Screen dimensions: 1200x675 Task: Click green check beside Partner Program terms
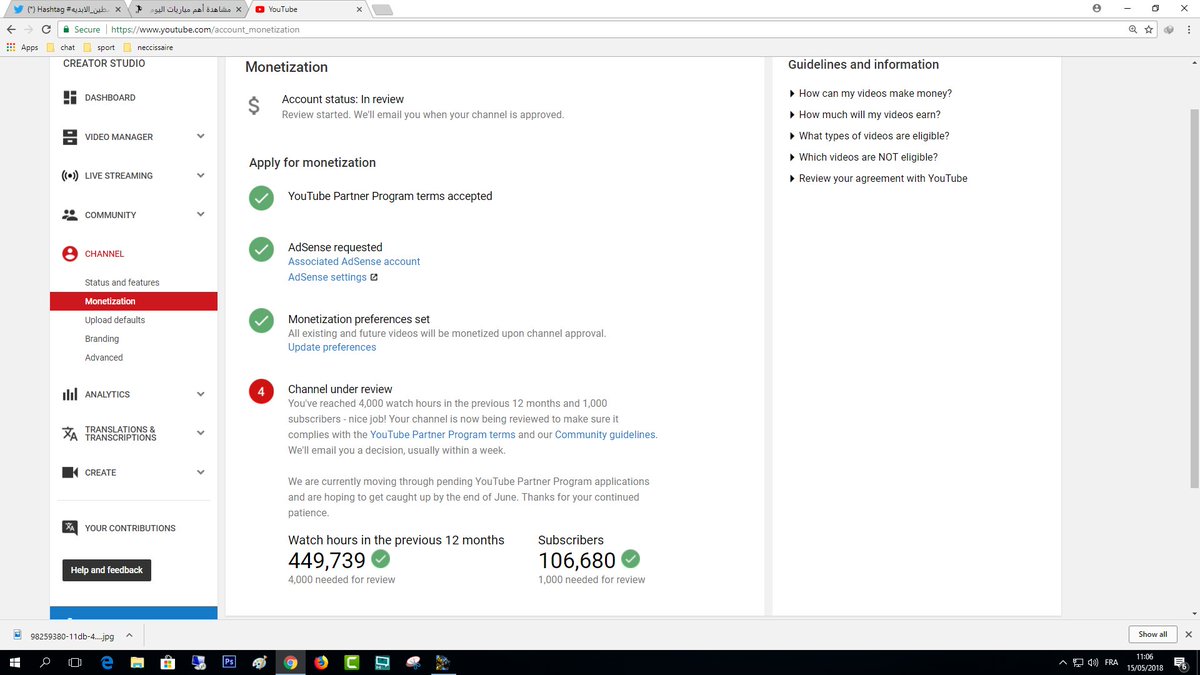pyautogui.click(x=261, y=198)
